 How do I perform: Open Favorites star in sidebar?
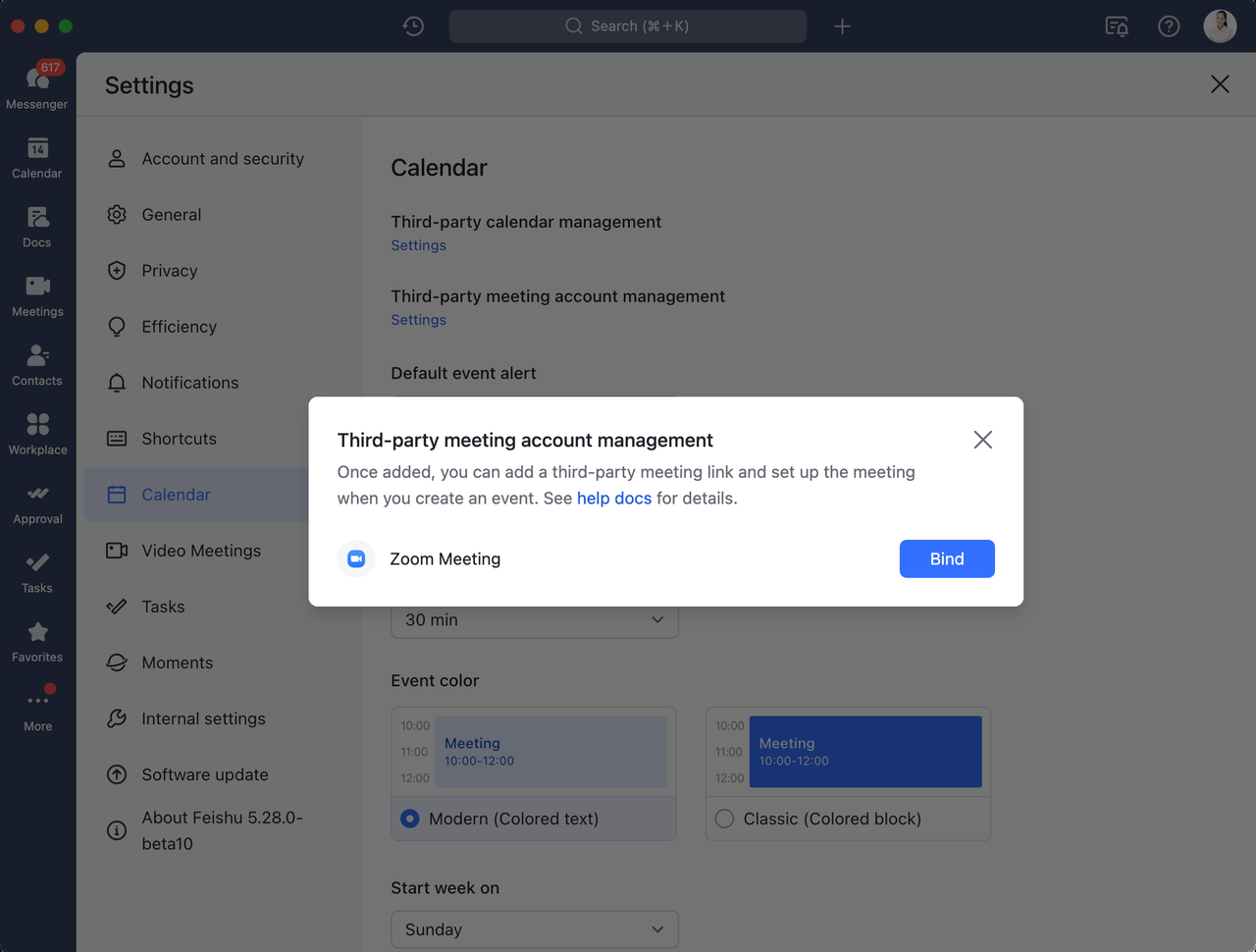(x=37, y=641)
